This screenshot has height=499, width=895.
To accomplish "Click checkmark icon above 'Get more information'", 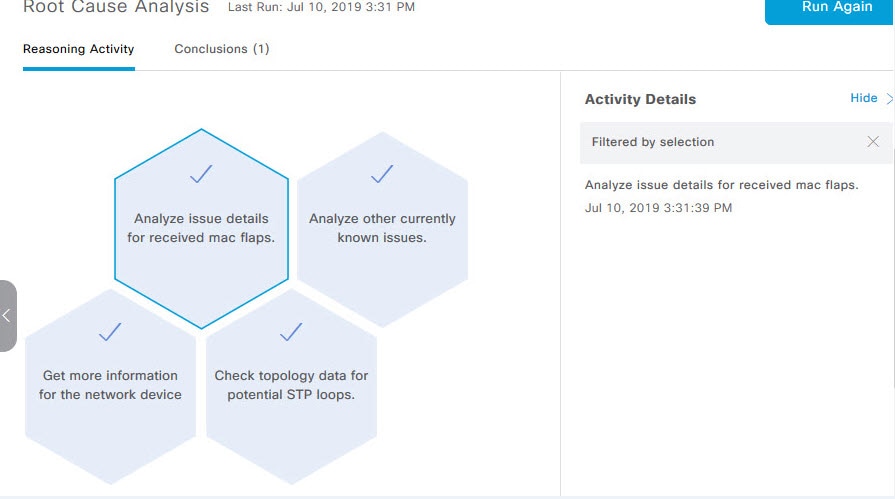I will (x=110, y=331).
